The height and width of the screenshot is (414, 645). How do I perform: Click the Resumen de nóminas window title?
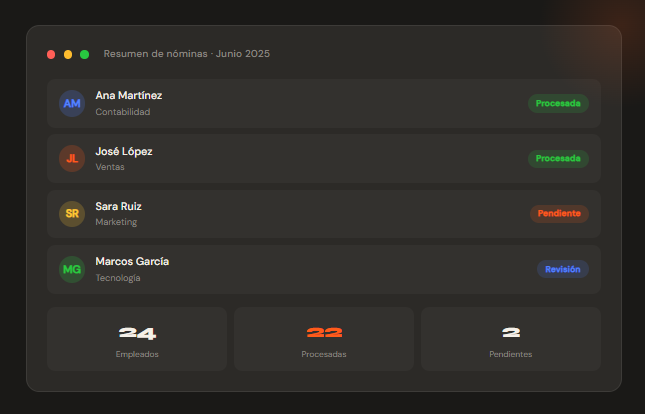point(186,54)
